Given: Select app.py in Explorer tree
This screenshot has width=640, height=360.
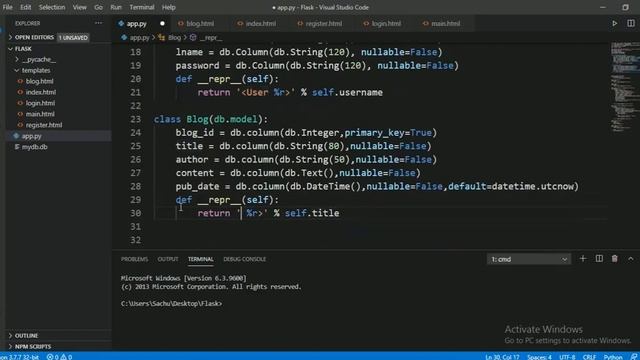Looking at the screenshot, I should (x=31, y=136).
